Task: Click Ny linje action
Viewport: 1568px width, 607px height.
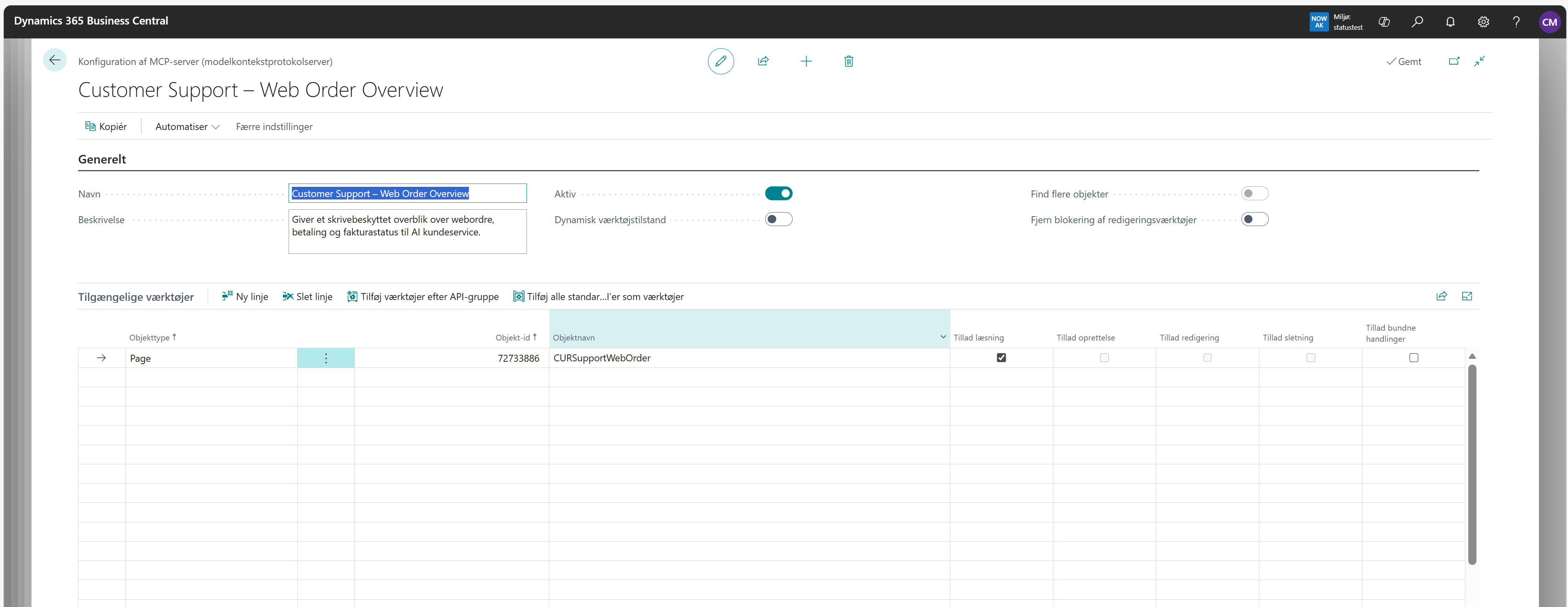Action: (x=245, y=296)
